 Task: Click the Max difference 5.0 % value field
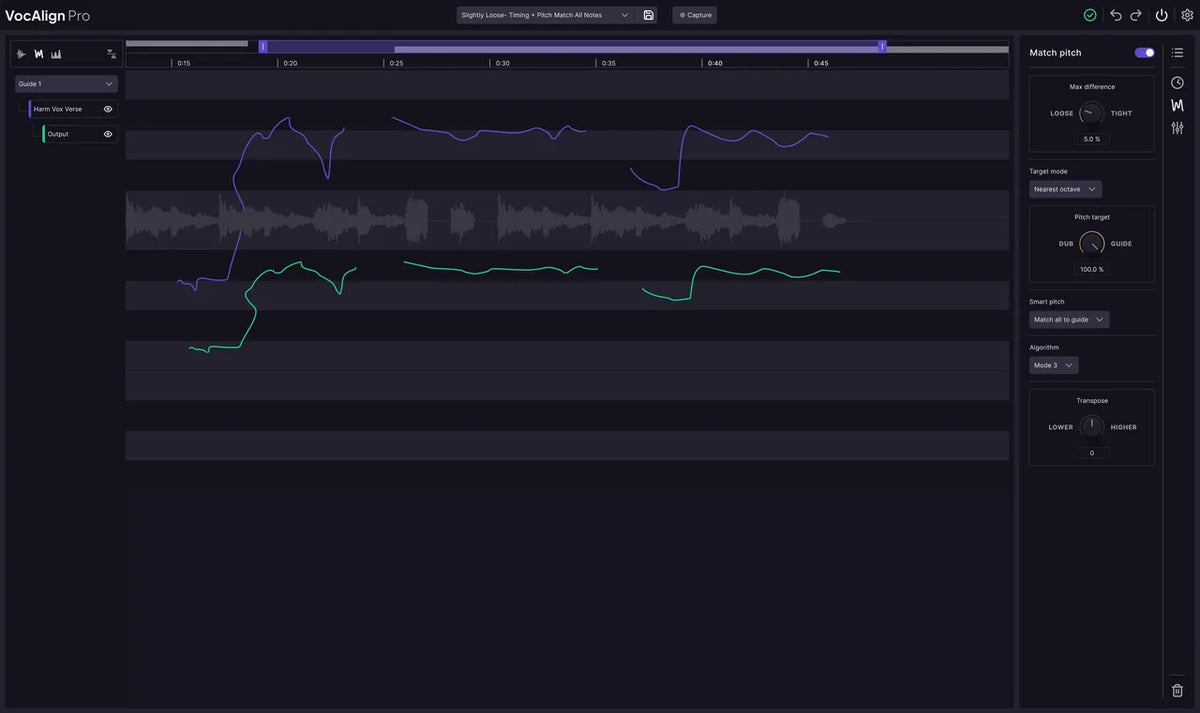tap(1092, 139)
